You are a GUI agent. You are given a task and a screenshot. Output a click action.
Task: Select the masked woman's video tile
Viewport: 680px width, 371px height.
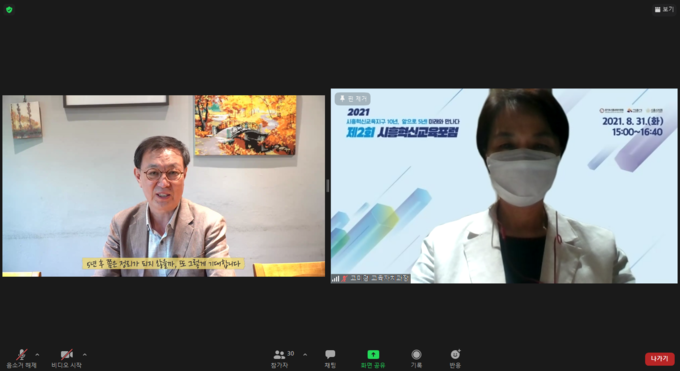[x=504, y=186]
